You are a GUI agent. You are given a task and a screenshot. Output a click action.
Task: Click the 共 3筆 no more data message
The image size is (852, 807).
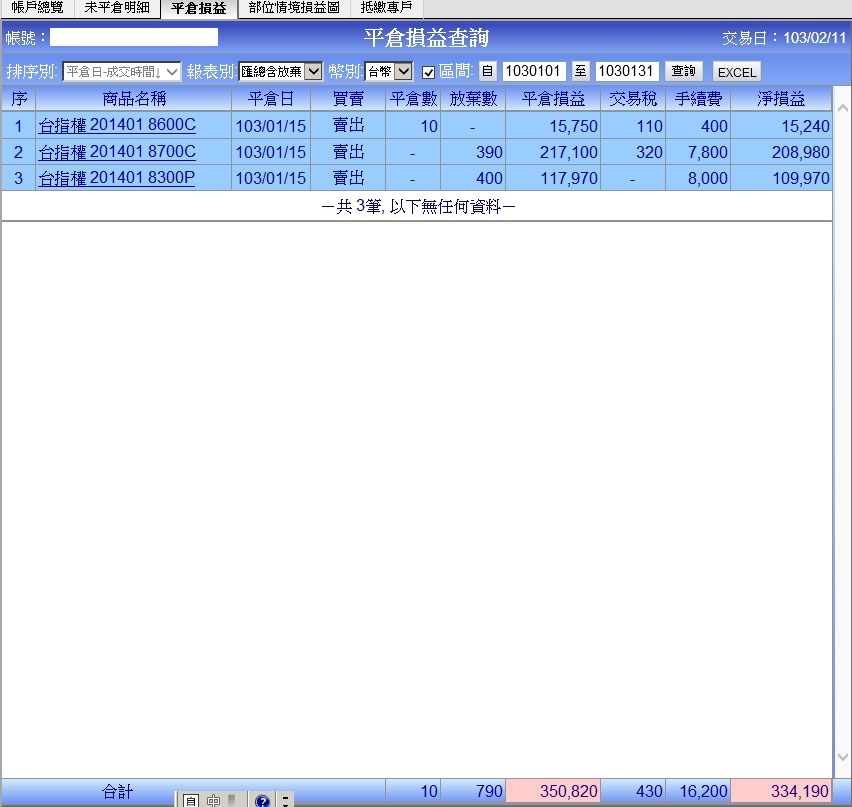418,207
